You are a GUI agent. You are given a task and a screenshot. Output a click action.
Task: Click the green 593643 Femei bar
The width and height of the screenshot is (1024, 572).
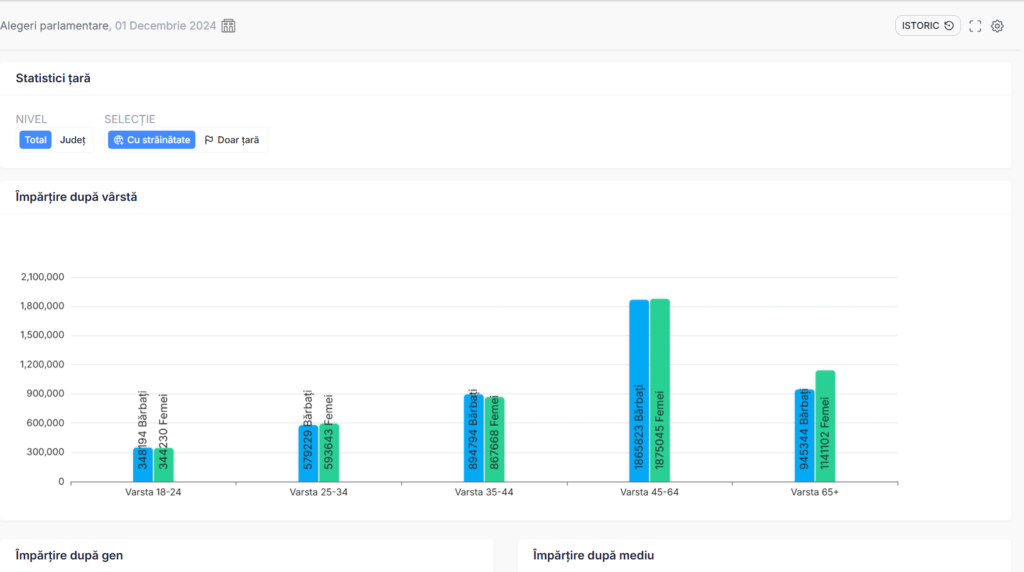point(328,453)
